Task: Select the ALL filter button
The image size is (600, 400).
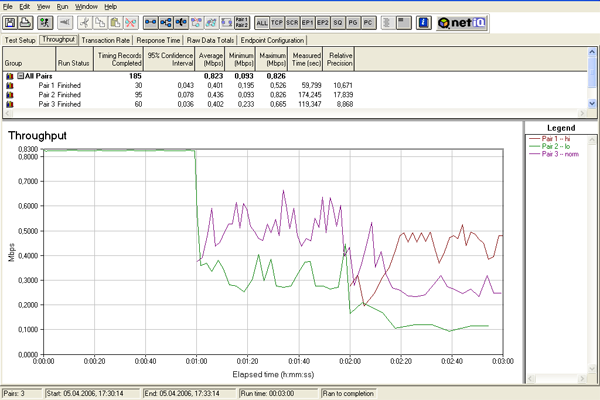Action: [262, 23]
